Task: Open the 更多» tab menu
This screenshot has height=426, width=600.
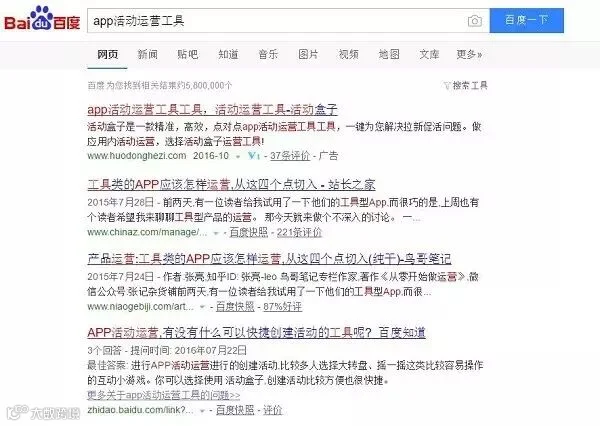Action: click(469, 54)
